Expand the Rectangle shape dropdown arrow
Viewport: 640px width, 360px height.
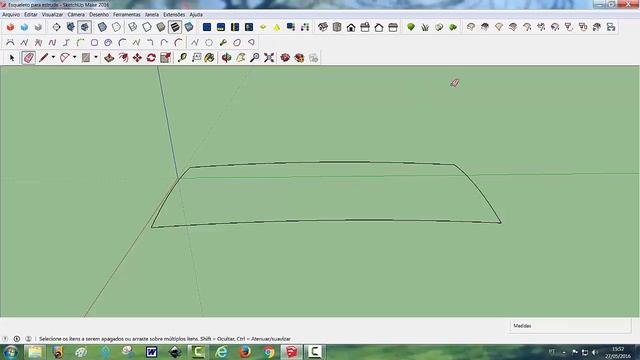point(96,58)
